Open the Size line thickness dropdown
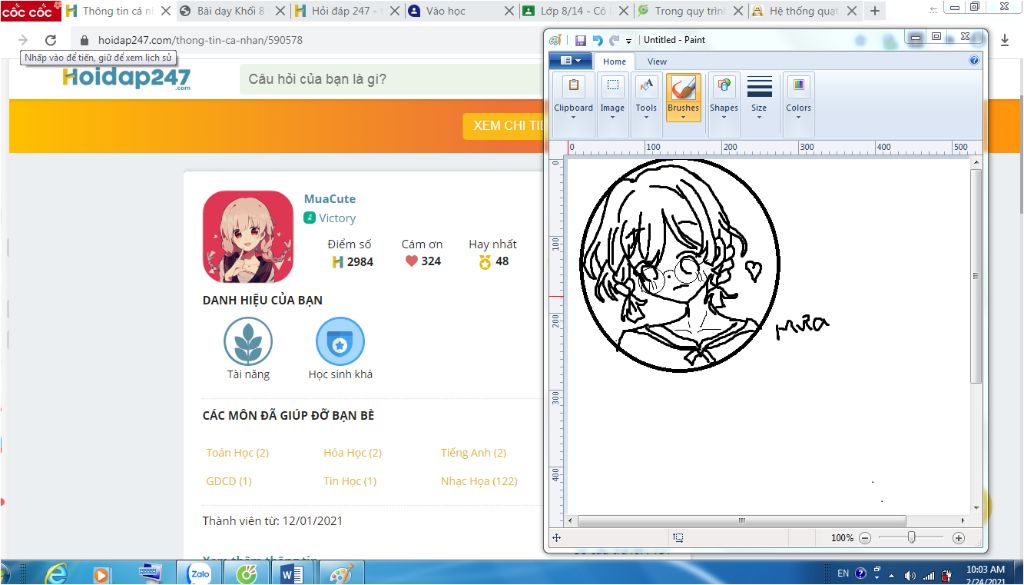This screenshot has width=1024, height=585. pyautogui.click(x=759, y=97)
